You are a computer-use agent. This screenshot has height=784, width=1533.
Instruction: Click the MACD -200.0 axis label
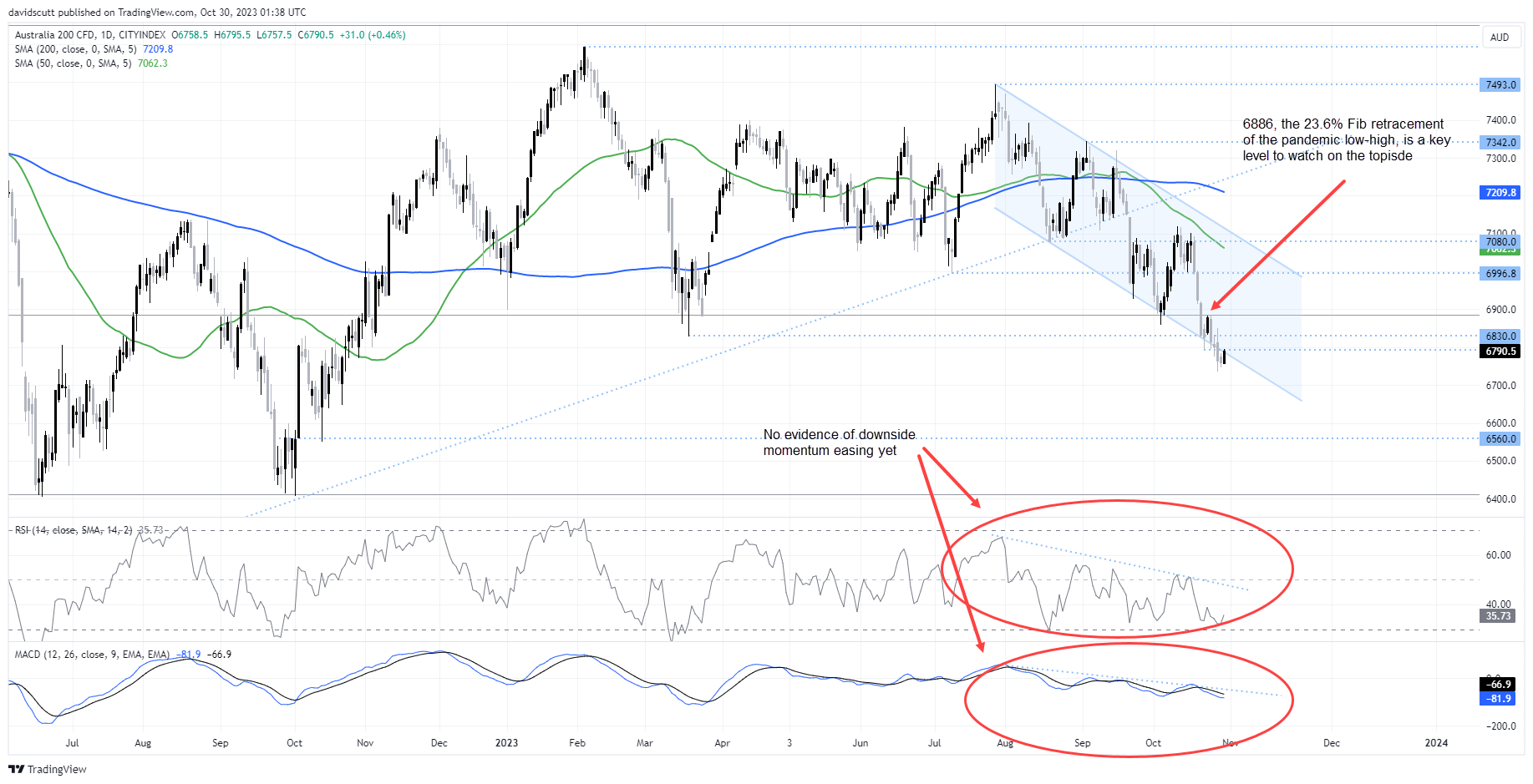coord(1501,726)
